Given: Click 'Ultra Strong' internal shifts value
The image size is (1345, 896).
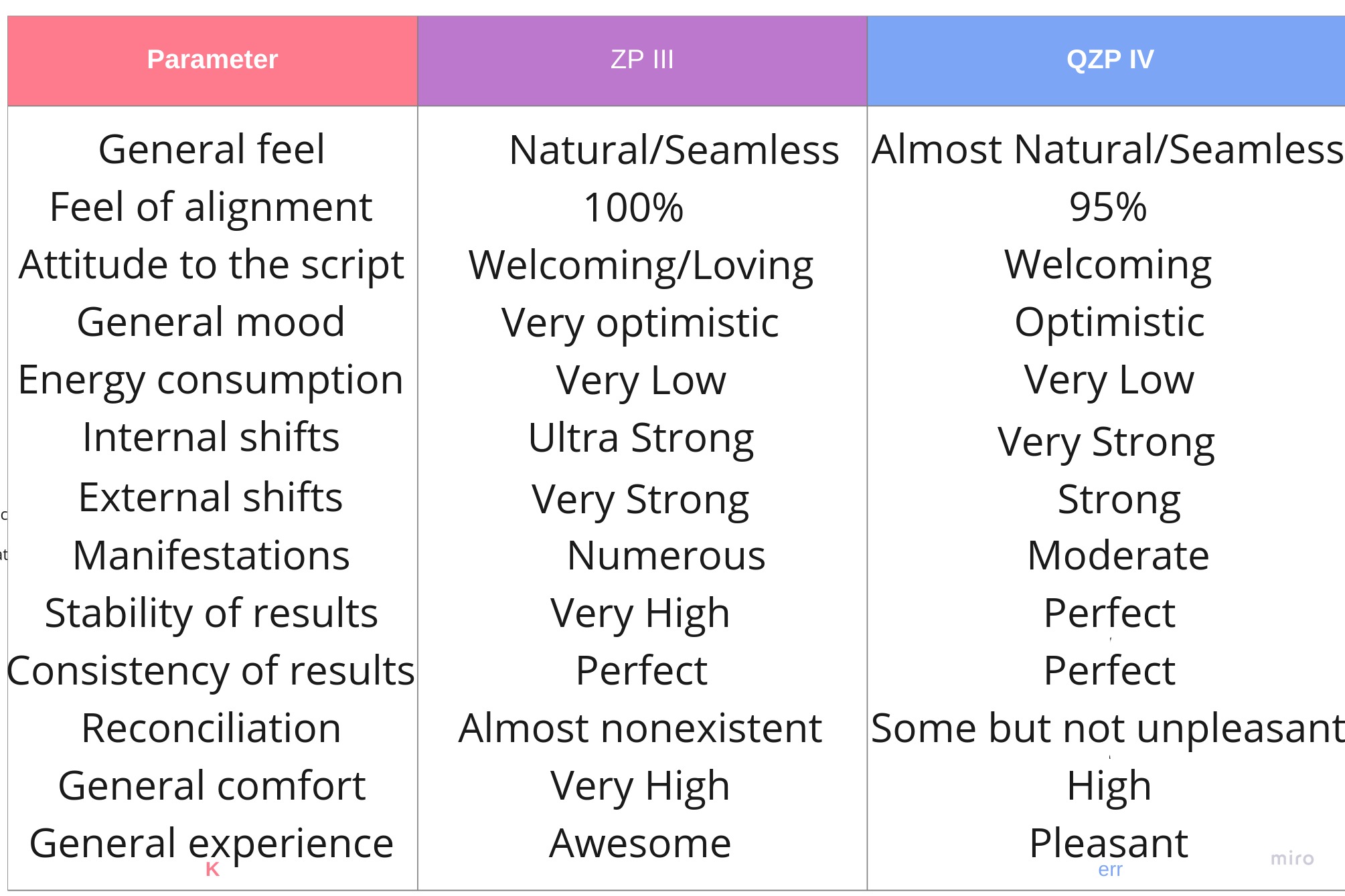Looking at the screenshot, I should pyautogui.click(x=641, y=439).
